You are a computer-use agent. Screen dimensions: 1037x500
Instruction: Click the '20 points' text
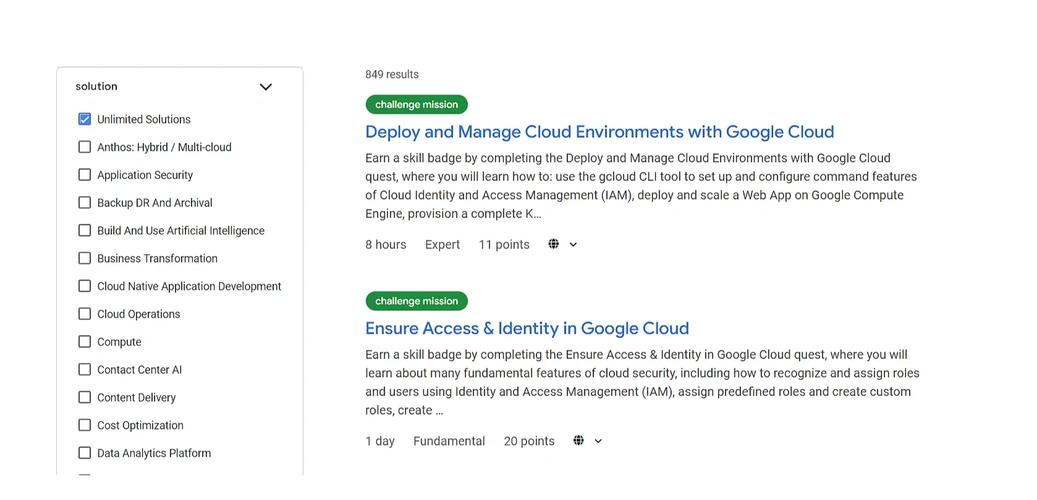click(x=529, y=441)
